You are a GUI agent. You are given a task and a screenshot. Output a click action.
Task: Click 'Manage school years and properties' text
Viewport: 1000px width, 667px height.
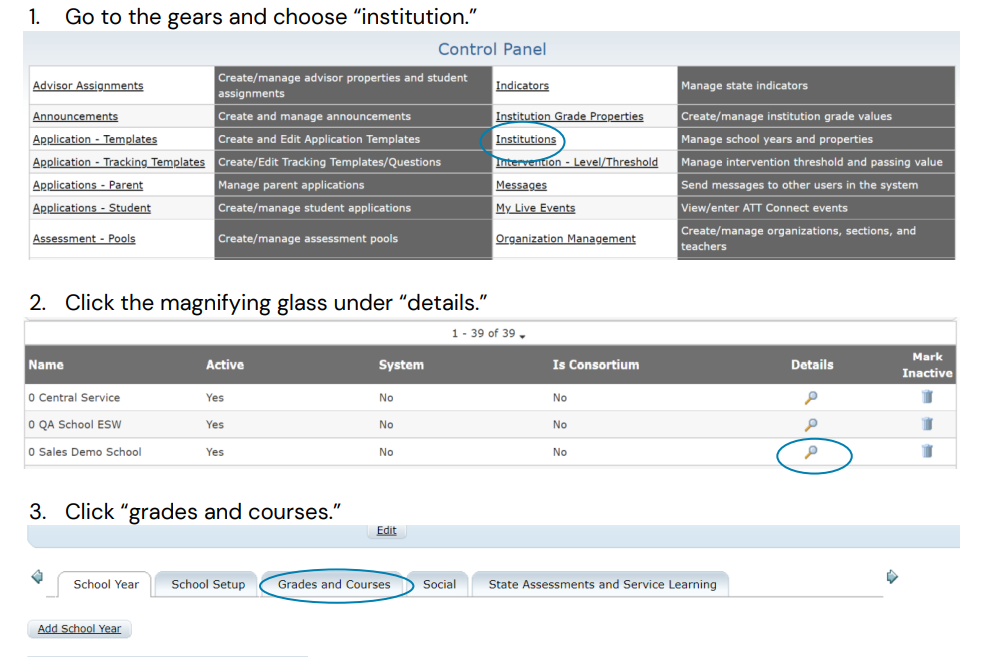[777, 139]
